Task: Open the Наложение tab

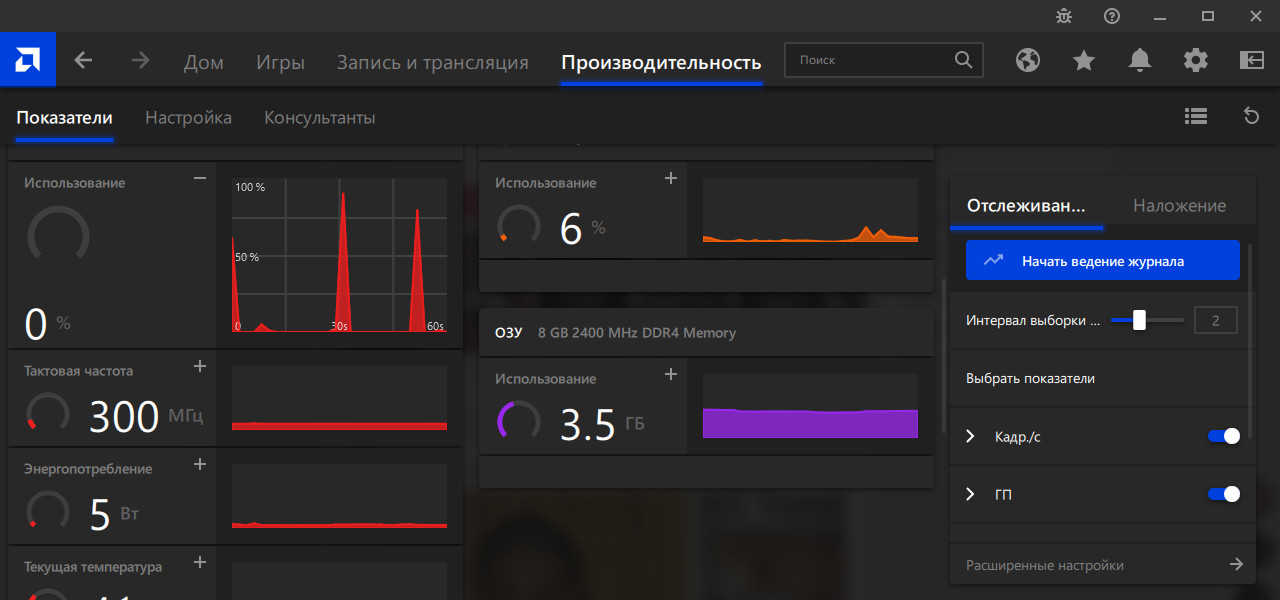Action: click(1179, 206)
